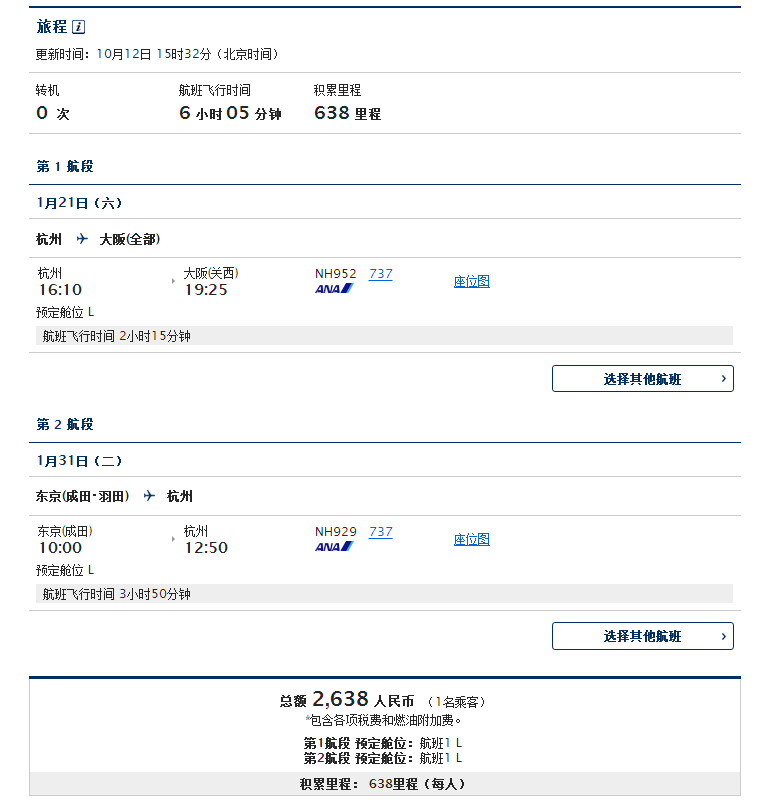This screenshot has height=803, width=768.
Task: Open the 737 aircraft link for NH952
Action: click(380, 274)
